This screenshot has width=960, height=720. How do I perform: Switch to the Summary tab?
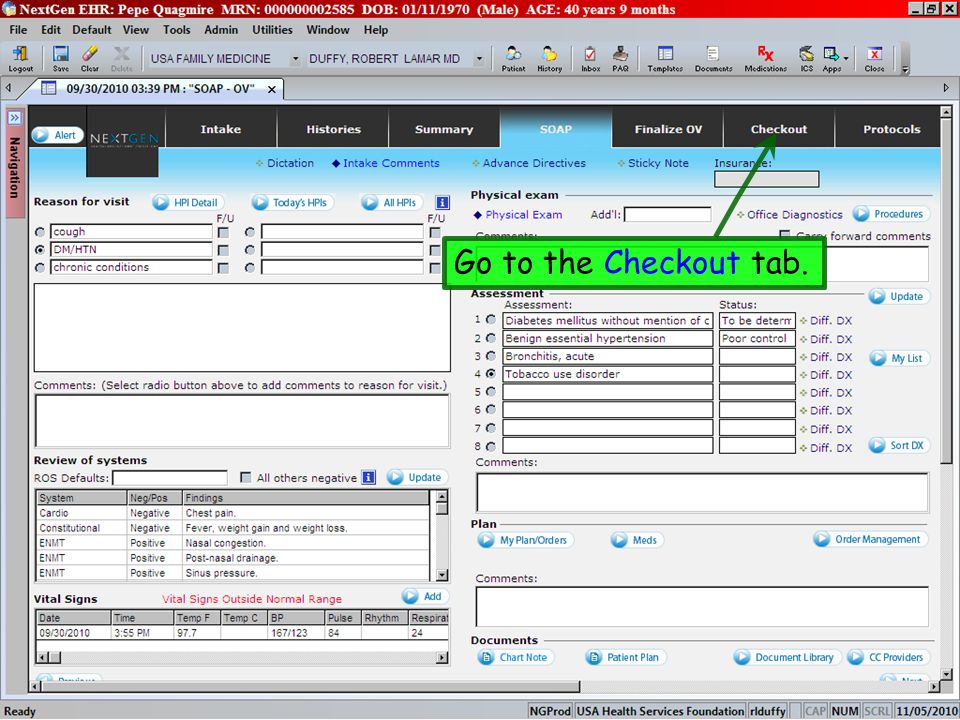tap(444, 129)
